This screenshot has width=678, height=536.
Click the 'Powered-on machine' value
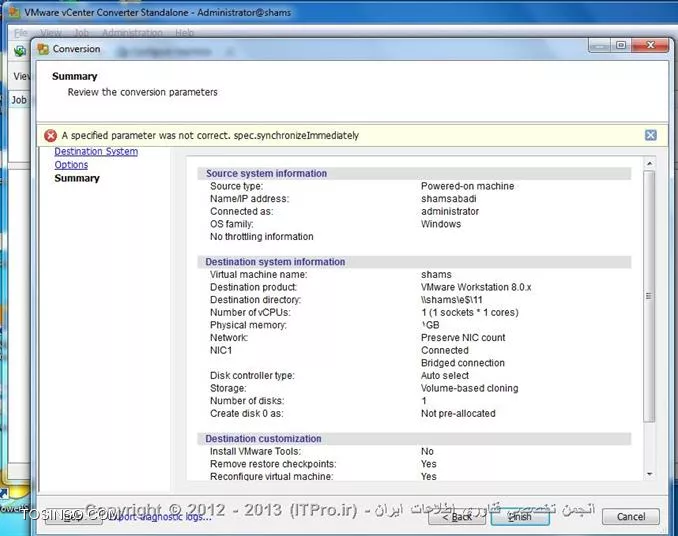click(467, 186)
